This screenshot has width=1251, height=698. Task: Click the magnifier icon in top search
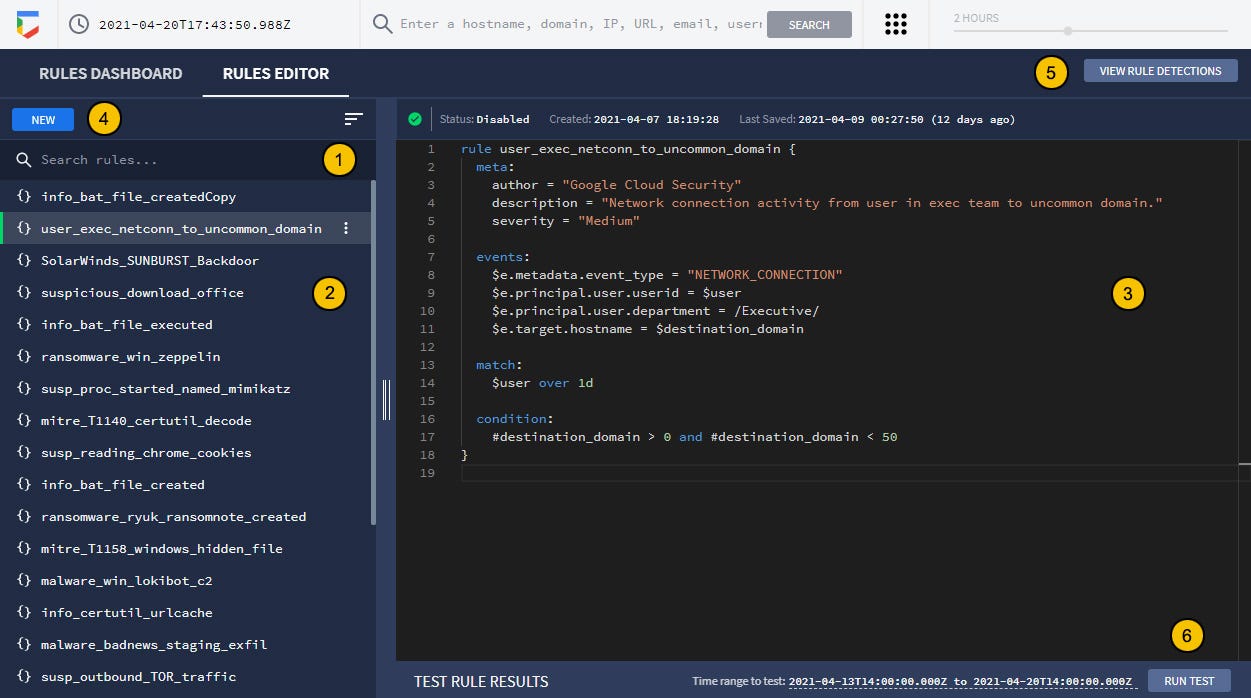pos(382,24)
